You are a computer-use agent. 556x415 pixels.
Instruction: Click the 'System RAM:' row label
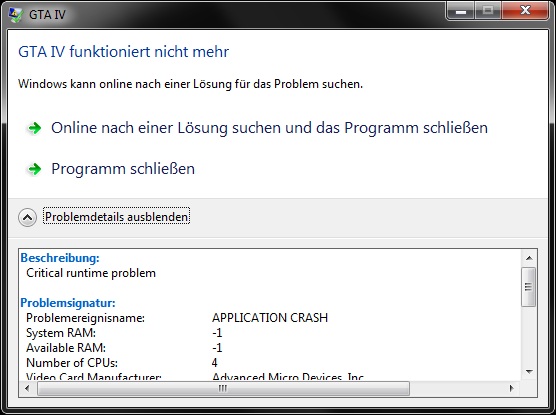click(x=61, y=333)
